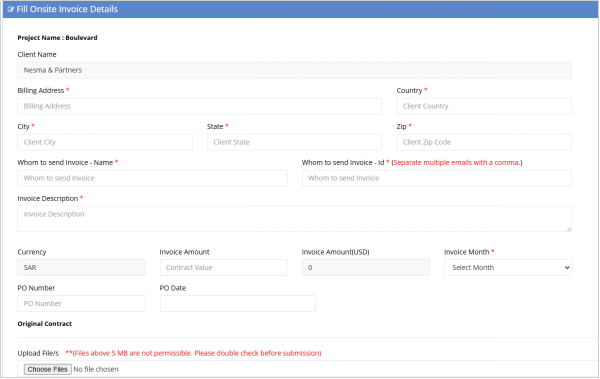Click the Client Name field showing Nesma & Partners

point(294,70)
